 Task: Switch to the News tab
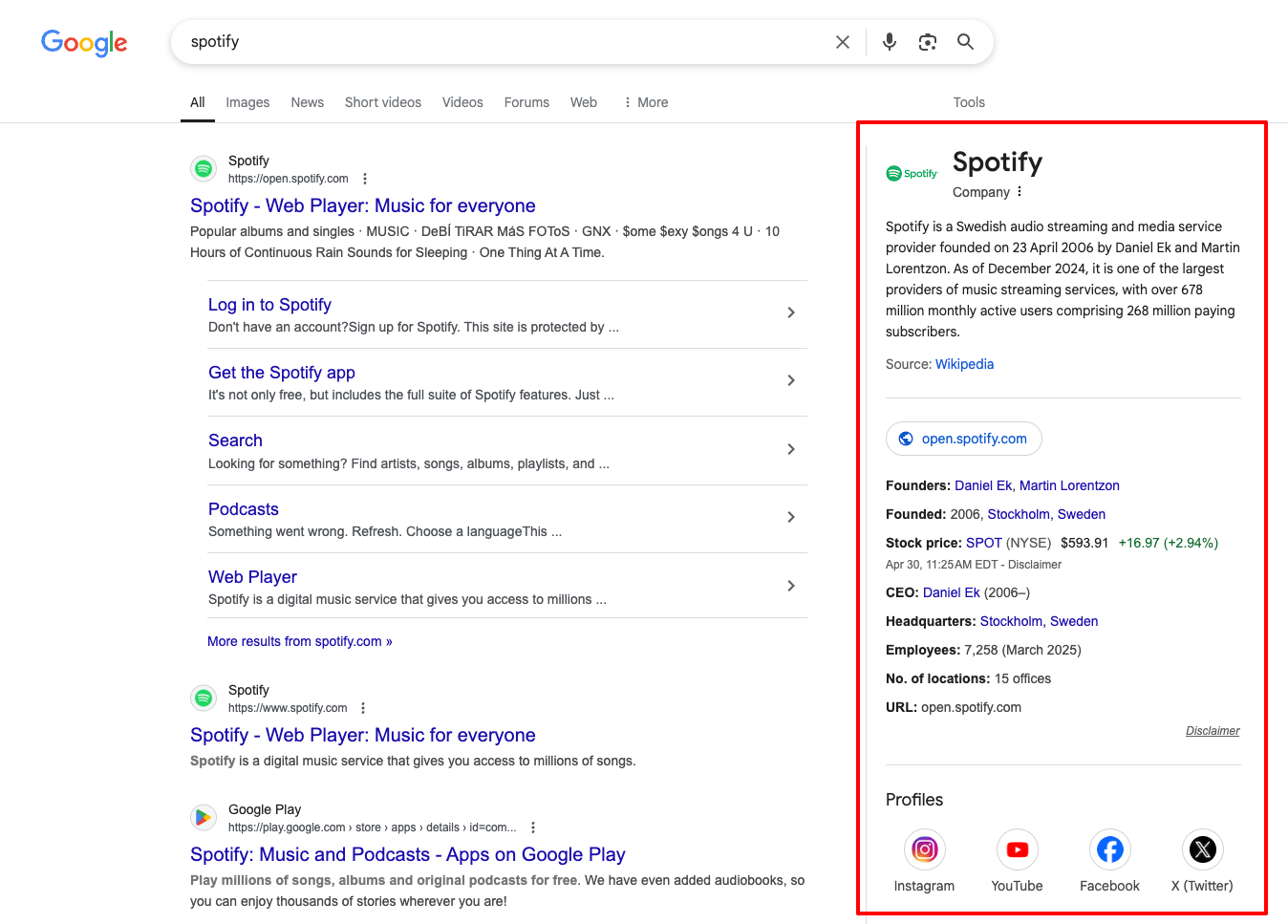coord(308,102)
